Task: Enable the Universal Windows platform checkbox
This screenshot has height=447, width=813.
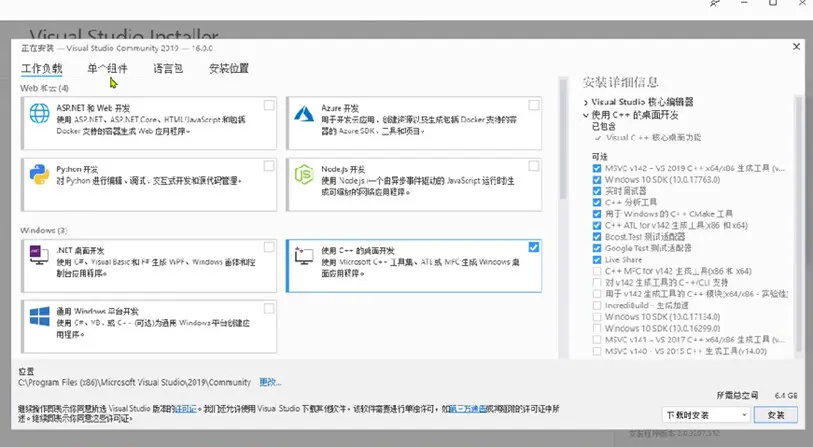Action: [269, 309]
